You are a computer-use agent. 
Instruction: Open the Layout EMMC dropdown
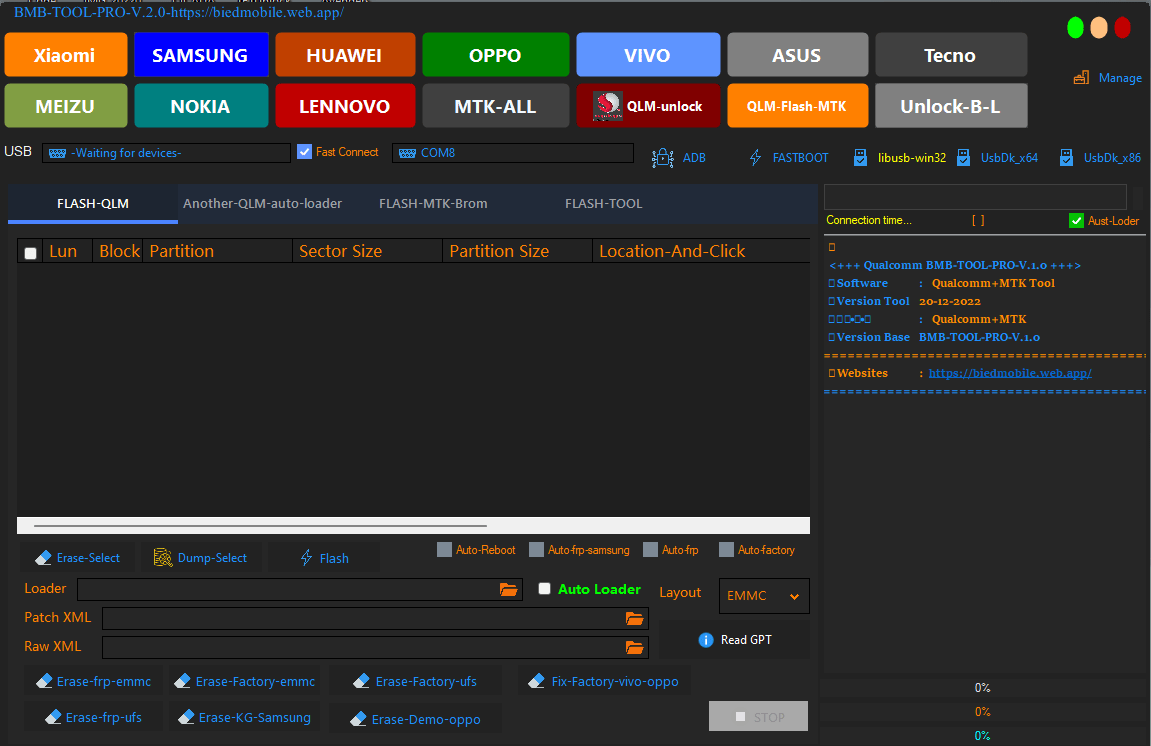(762, 596)
